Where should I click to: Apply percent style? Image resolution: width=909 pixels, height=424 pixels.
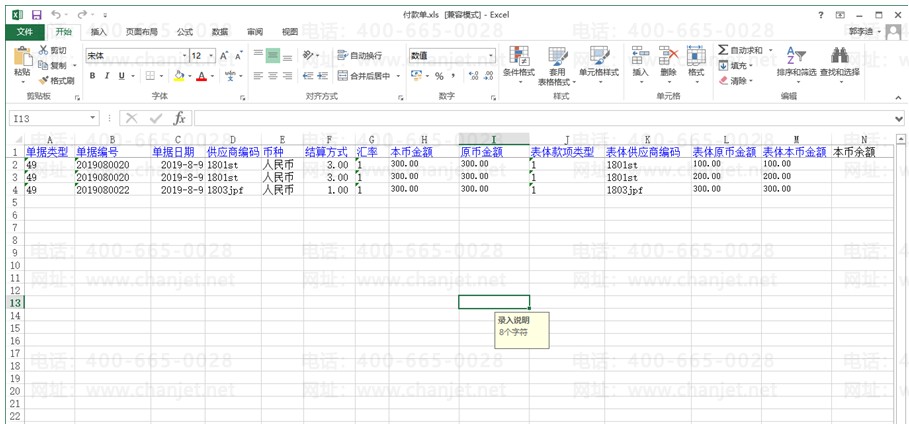439,76
